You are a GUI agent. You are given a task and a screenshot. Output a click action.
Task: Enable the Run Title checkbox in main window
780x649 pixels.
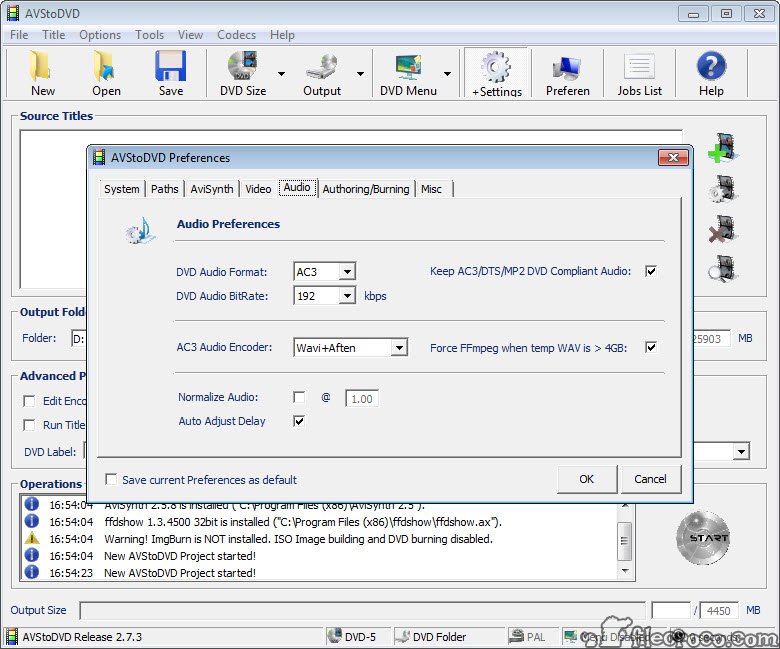(29, 425)
